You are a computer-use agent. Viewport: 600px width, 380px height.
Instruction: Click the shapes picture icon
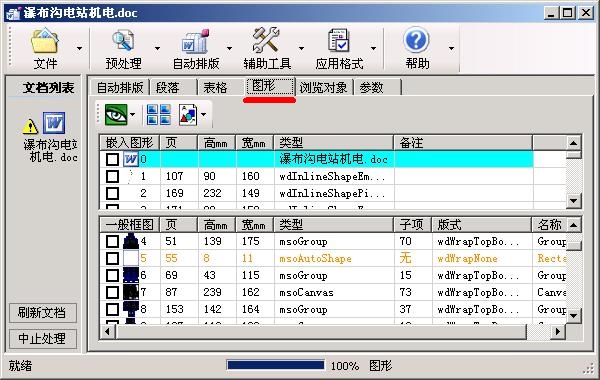[188, 114]
